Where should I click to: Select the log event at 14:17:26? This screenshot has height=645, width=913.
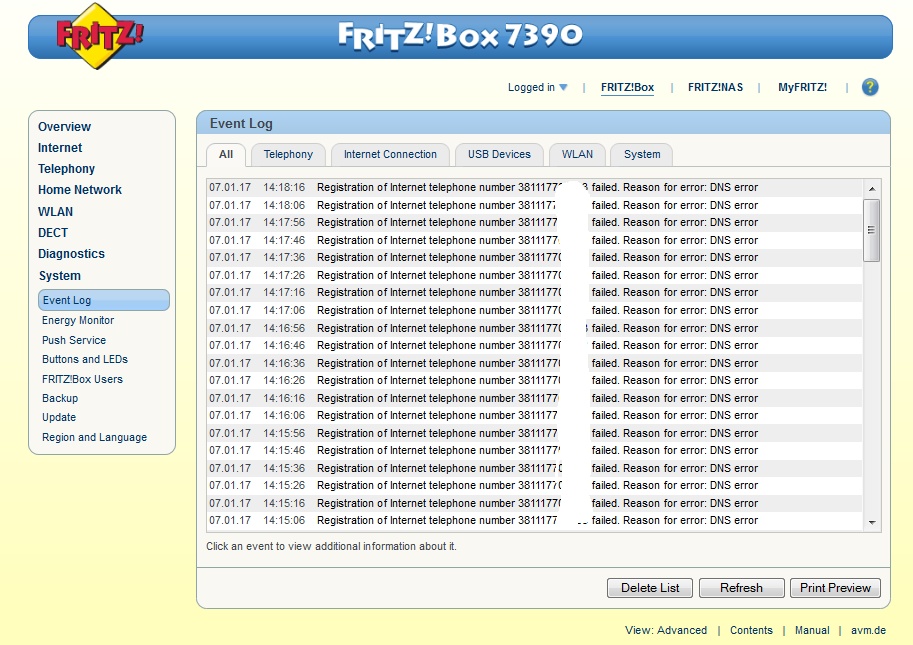(x=535, y=275)
